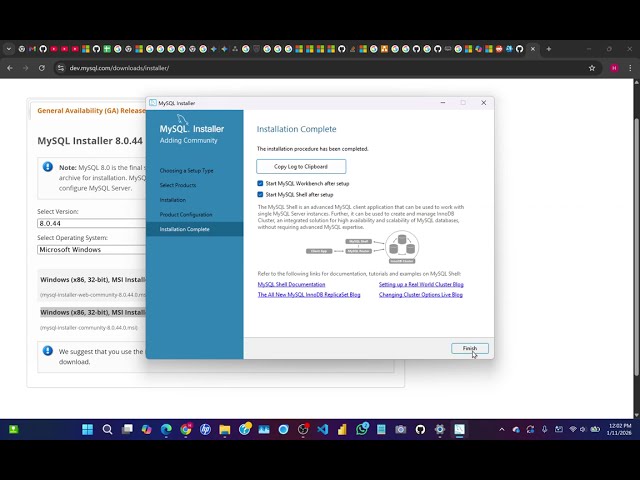Click the info icon beside We suggest text
640x480 pixels.
point(48,351)
